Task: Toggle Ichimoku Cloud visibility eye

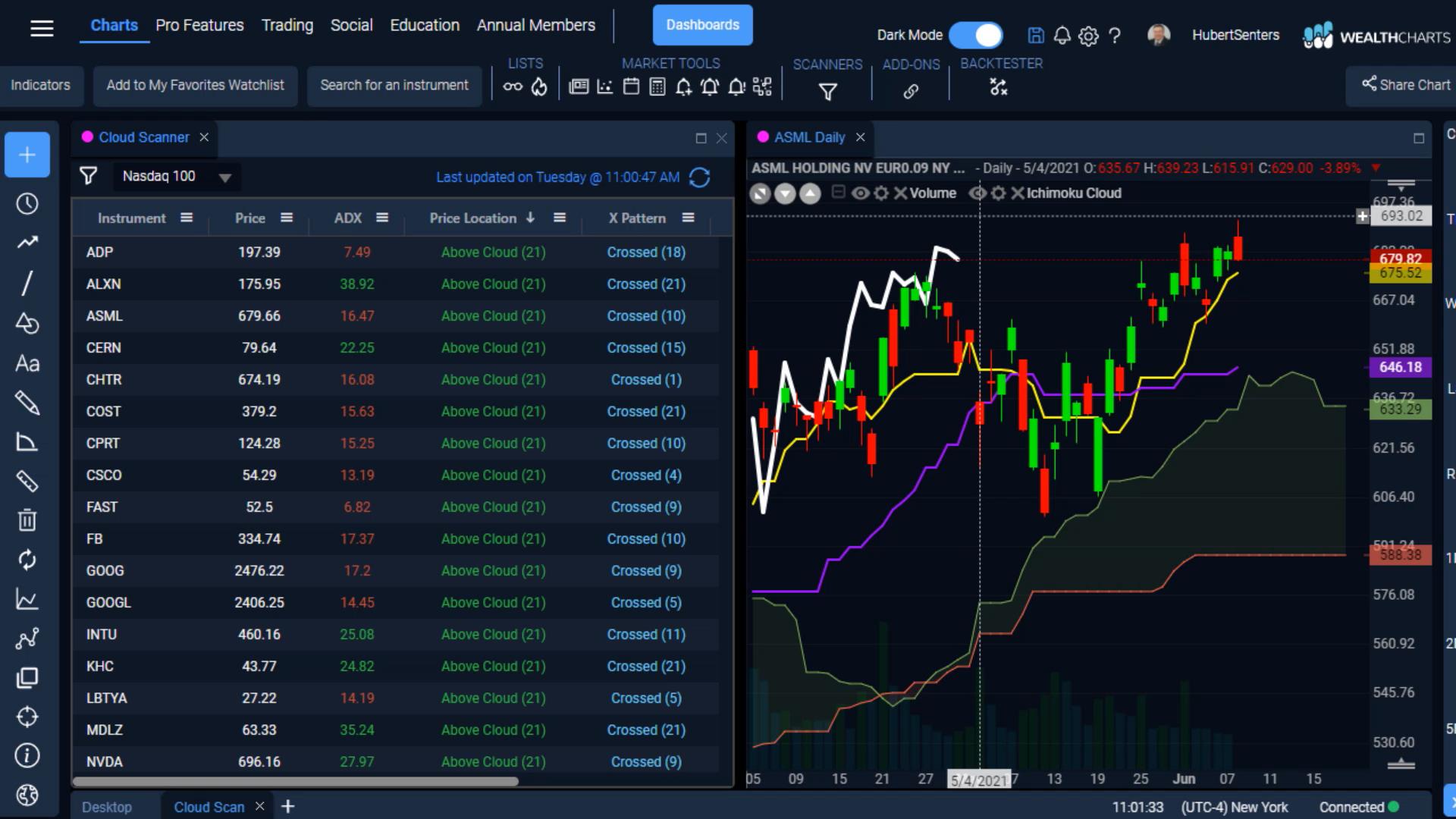Action: coord(977,193)
